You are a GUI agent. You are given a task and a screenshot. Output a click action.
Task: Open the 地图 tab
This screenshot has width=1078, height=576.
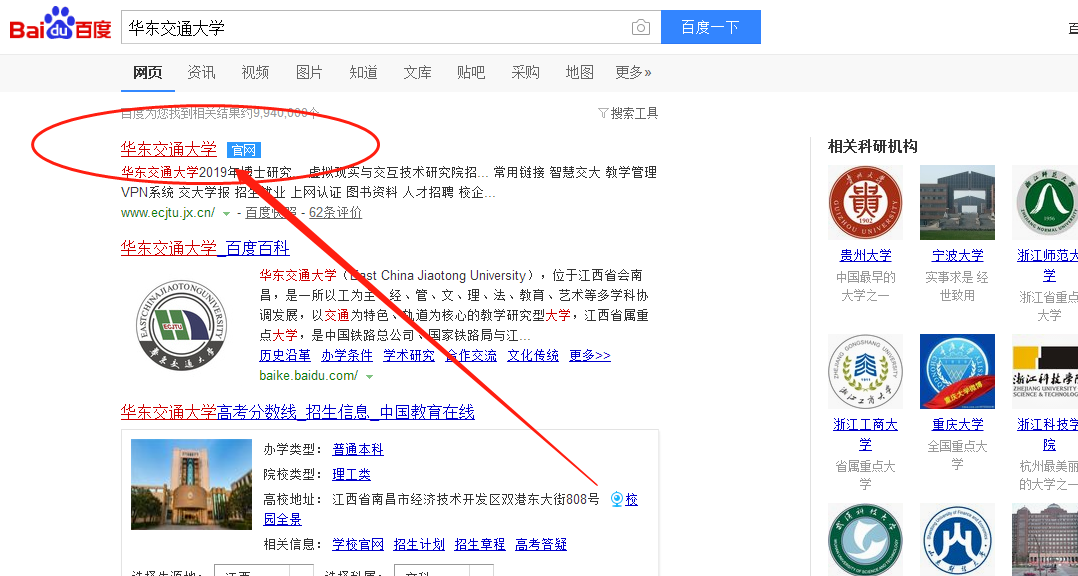click(579, 72)
